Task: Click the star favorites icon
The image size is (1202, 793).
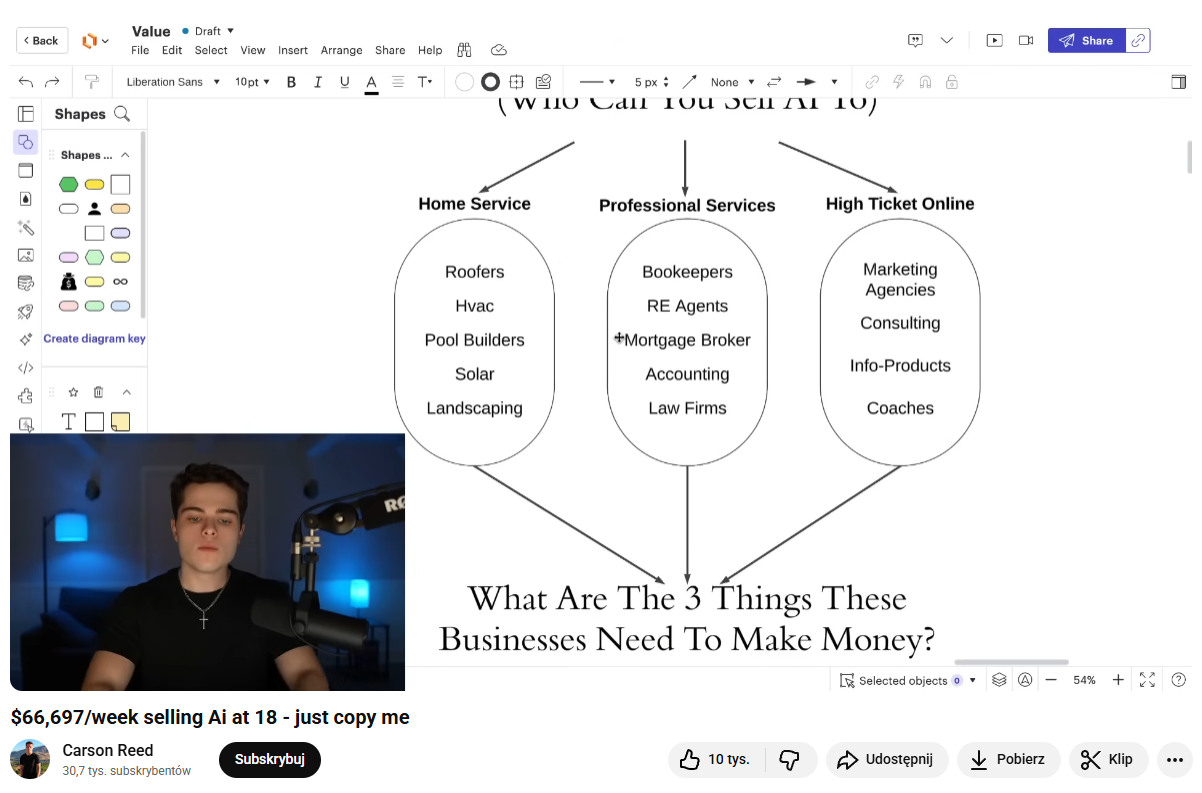Action: tap(73, 392)
